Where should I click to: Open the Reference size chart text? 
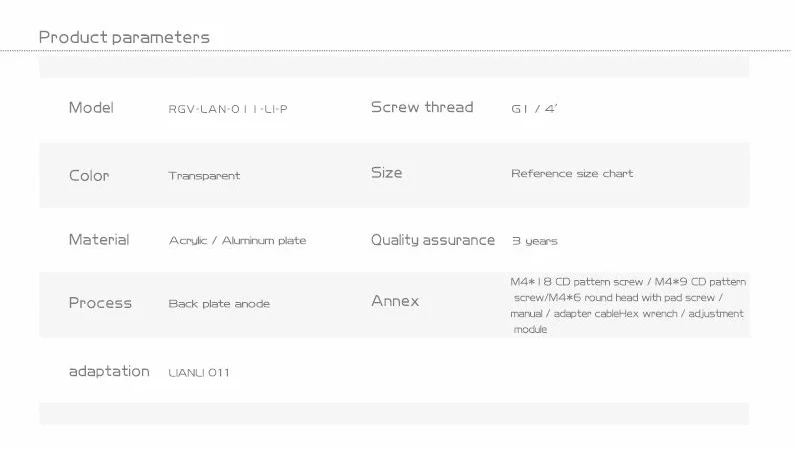pos(572,174)
